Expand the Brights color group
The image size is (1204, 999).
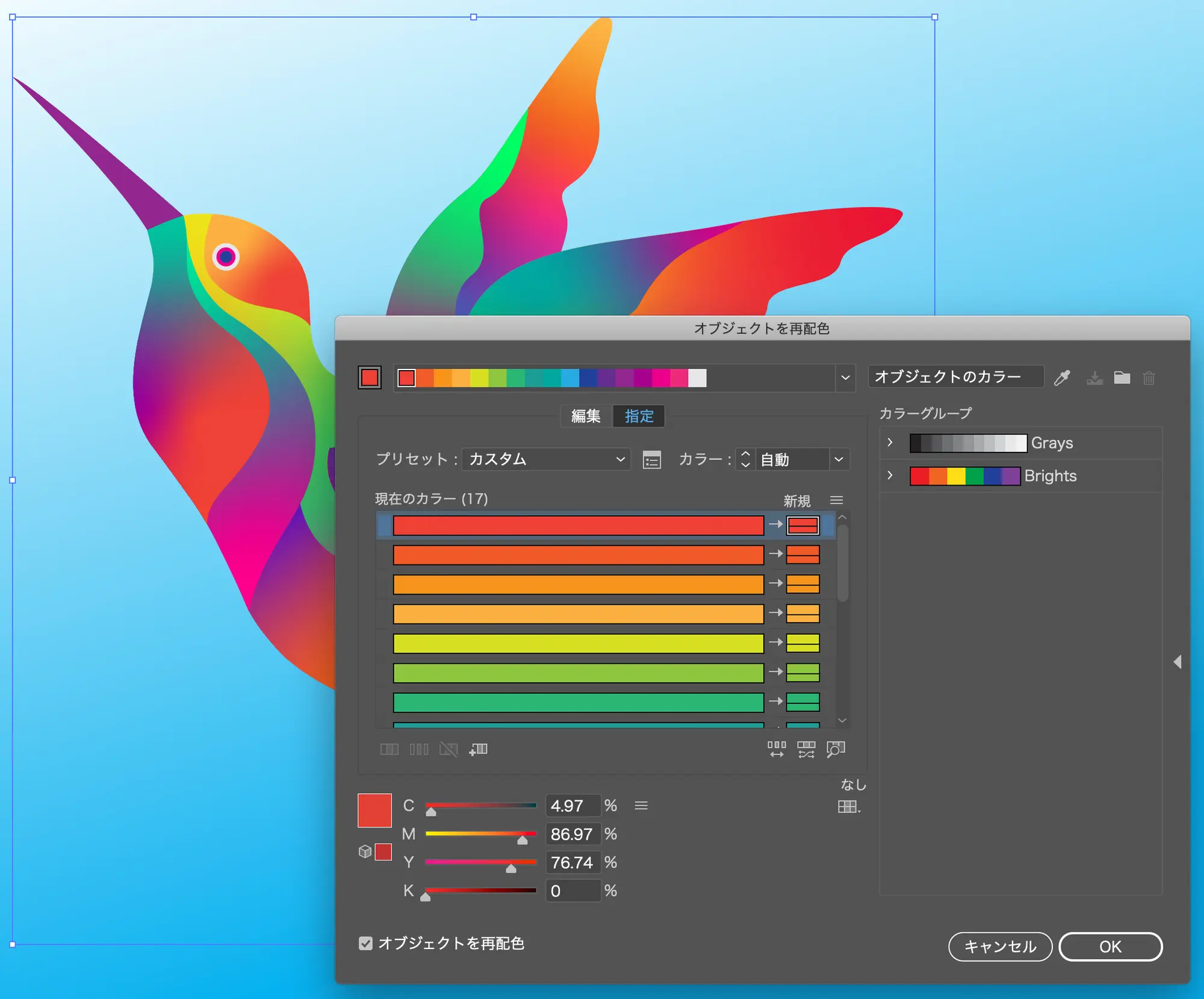point(890,475)
